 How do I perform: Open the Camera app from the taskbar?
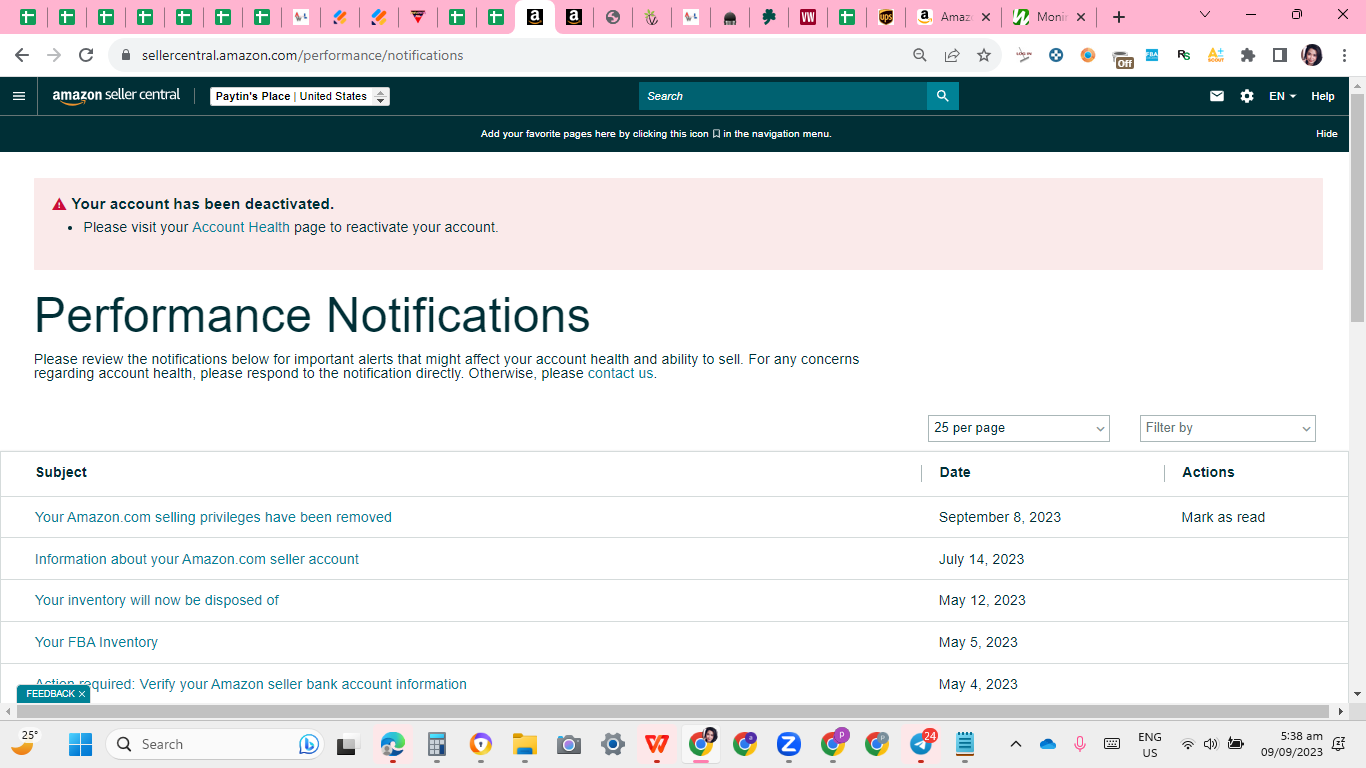569,744
